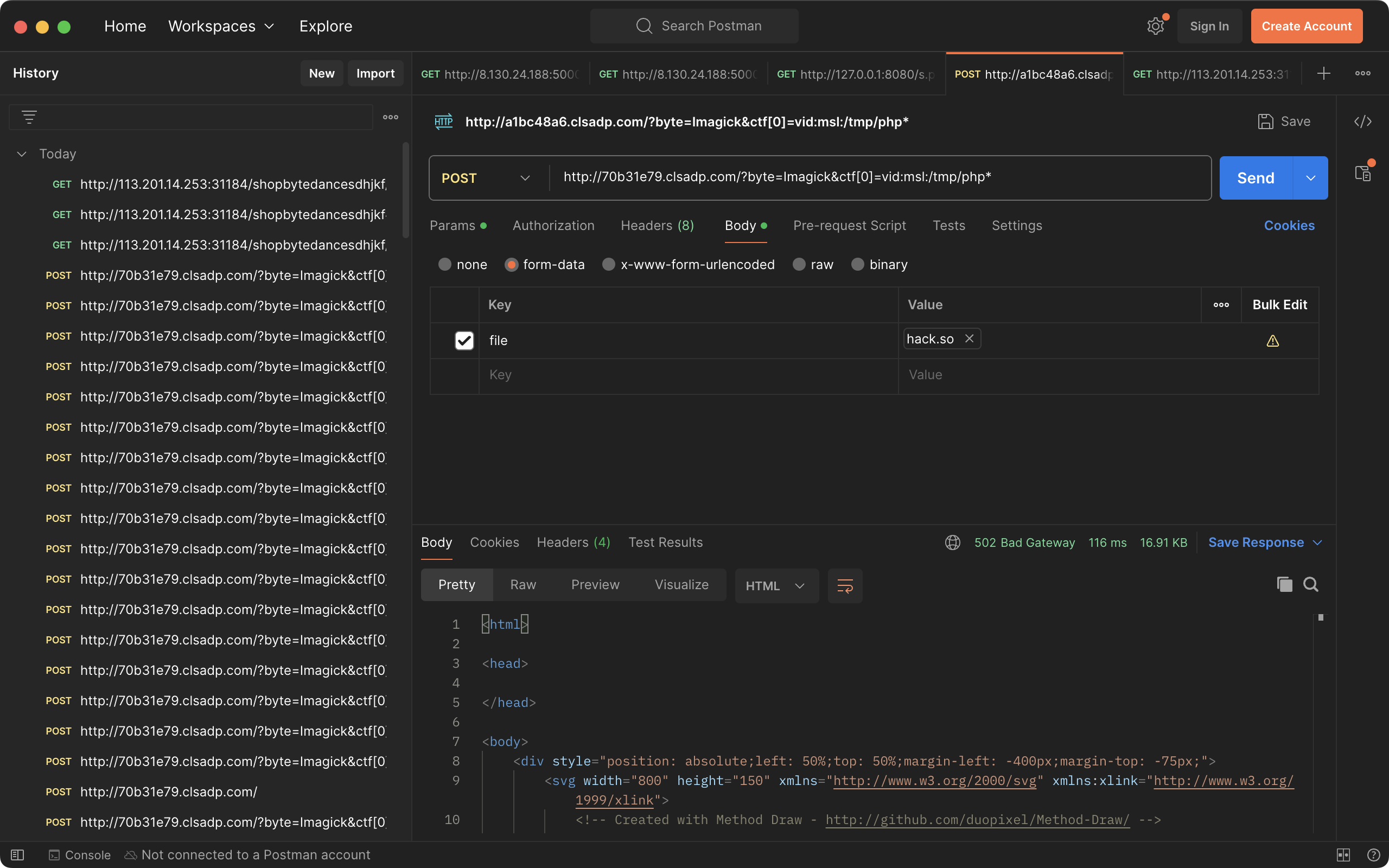Open GET http://127.0.0.1:8080 request tab
Screen dimensions: 1389x868
856,74
